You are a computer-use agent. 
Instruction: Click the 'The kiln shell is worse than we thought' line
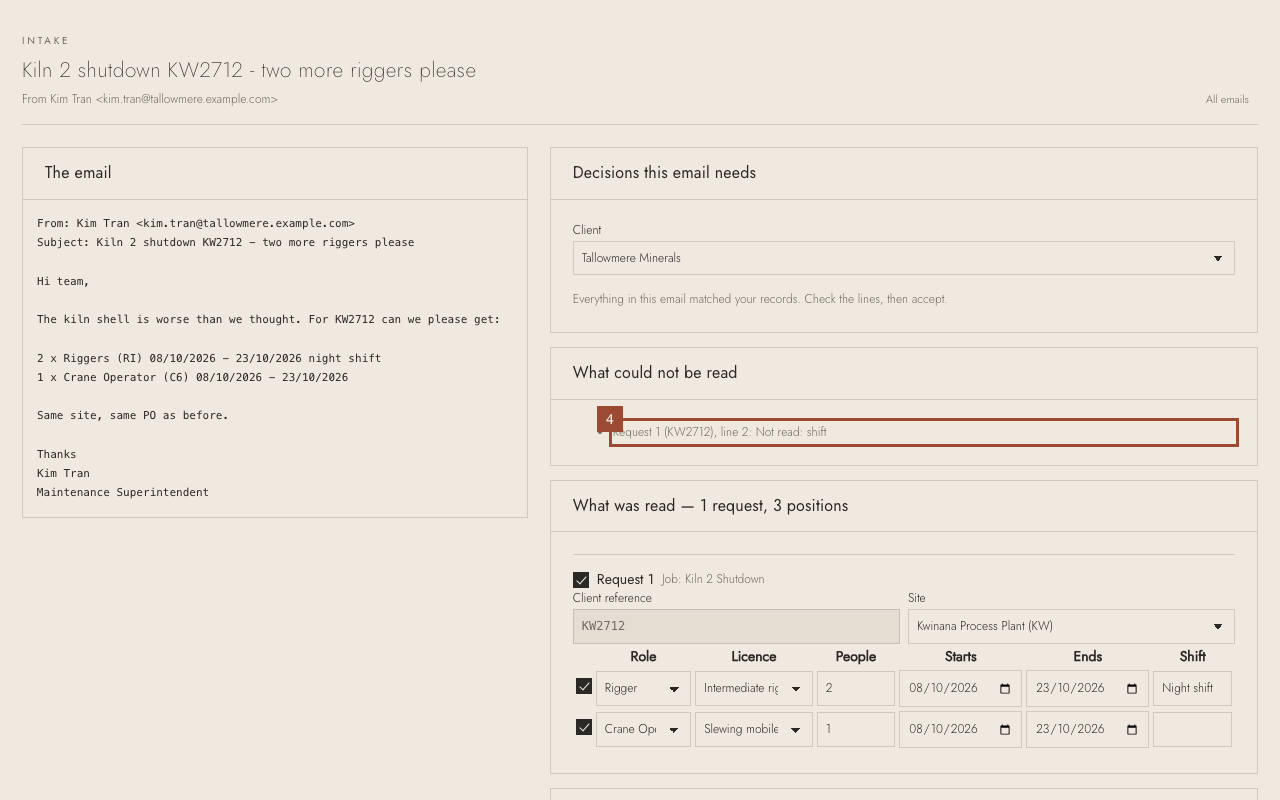point(268,319)
